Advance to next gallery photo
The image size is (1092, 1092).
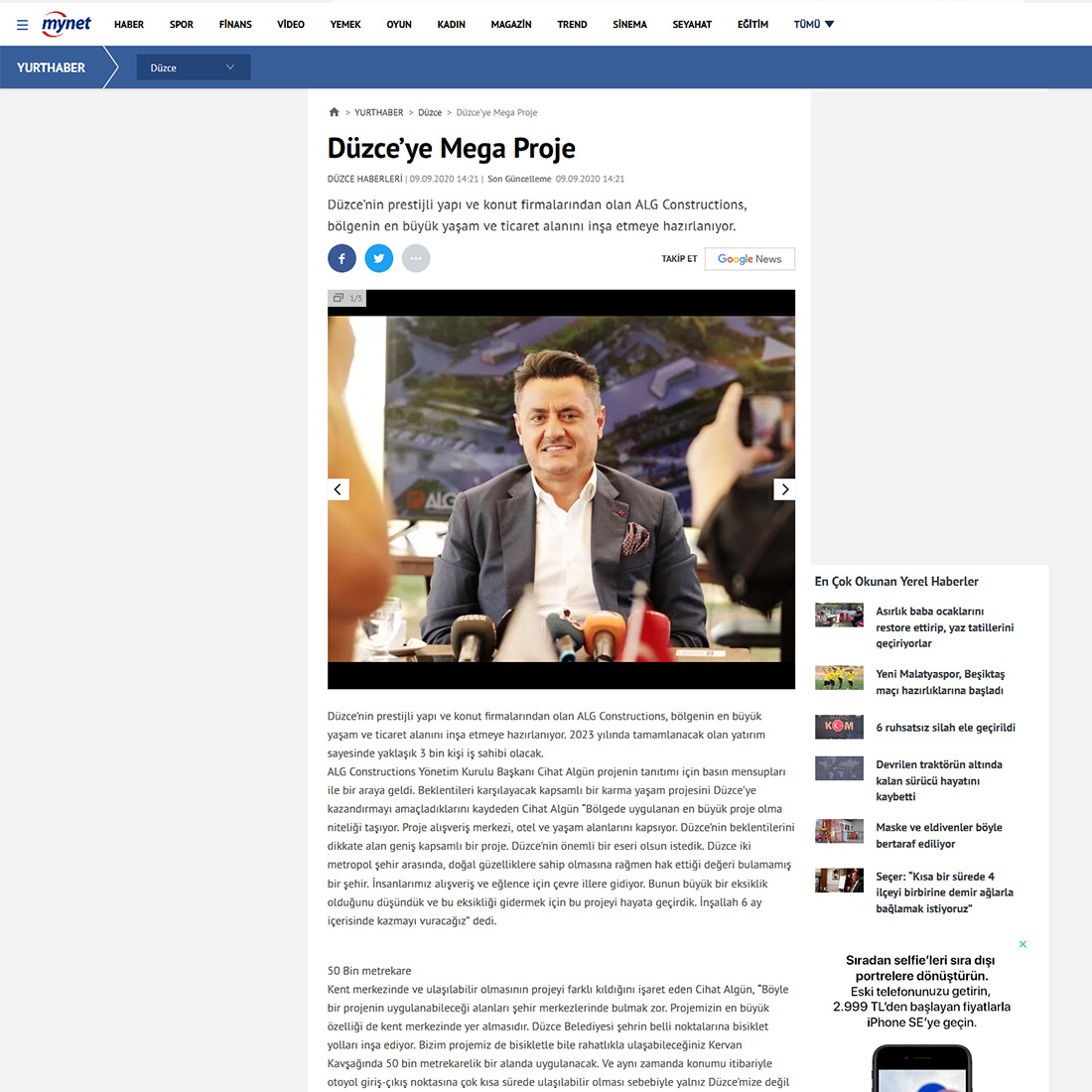pos(784,489)
